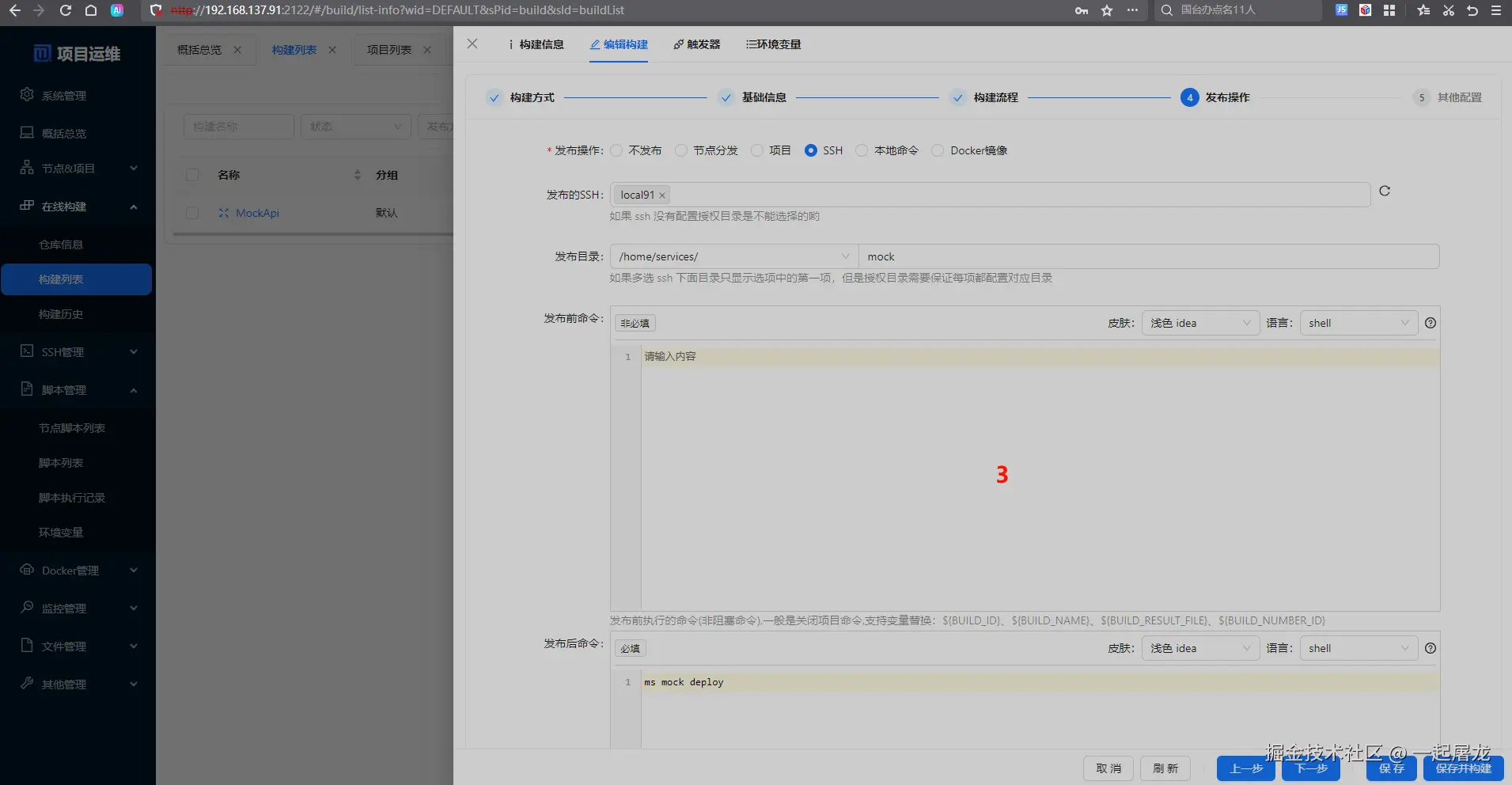Click the sort arrows in the 名称 column

(x=358, y=175)
